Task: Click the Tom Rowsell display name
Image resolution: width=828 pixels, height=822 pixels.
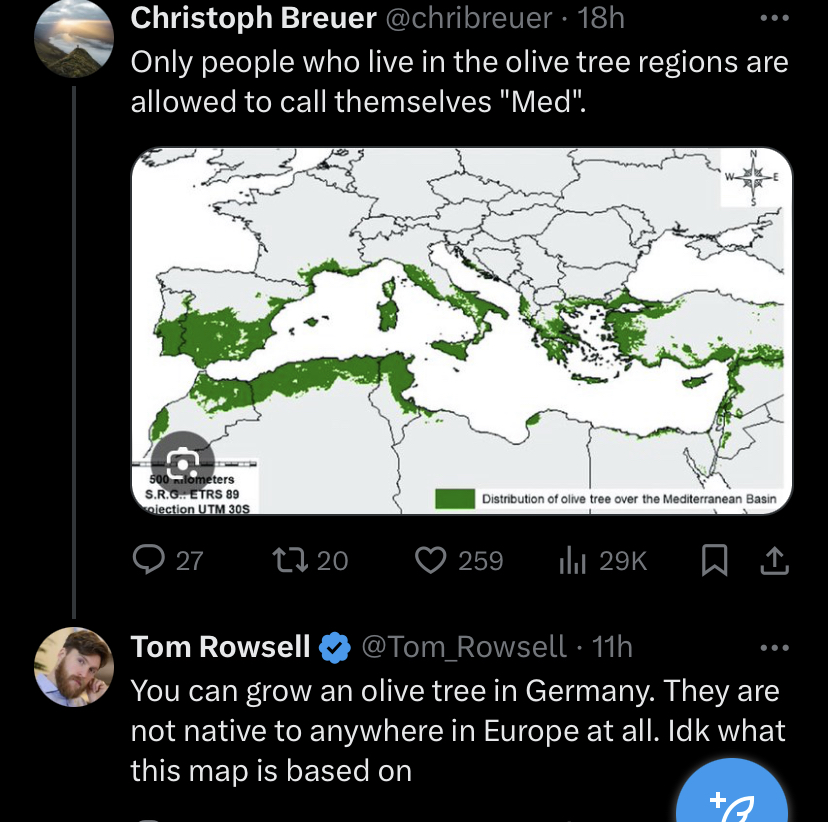Action: tap(220, 648)
